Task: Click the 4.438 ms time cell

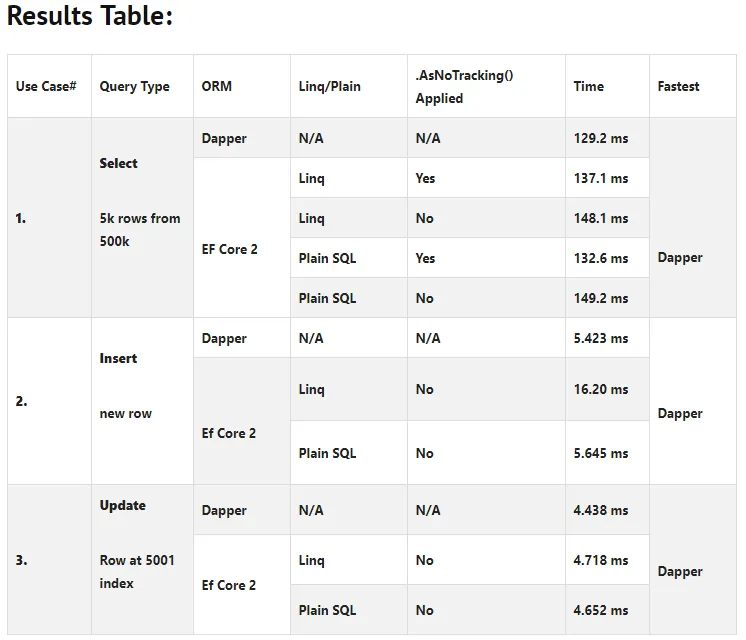Action: [x=601, y=511]
